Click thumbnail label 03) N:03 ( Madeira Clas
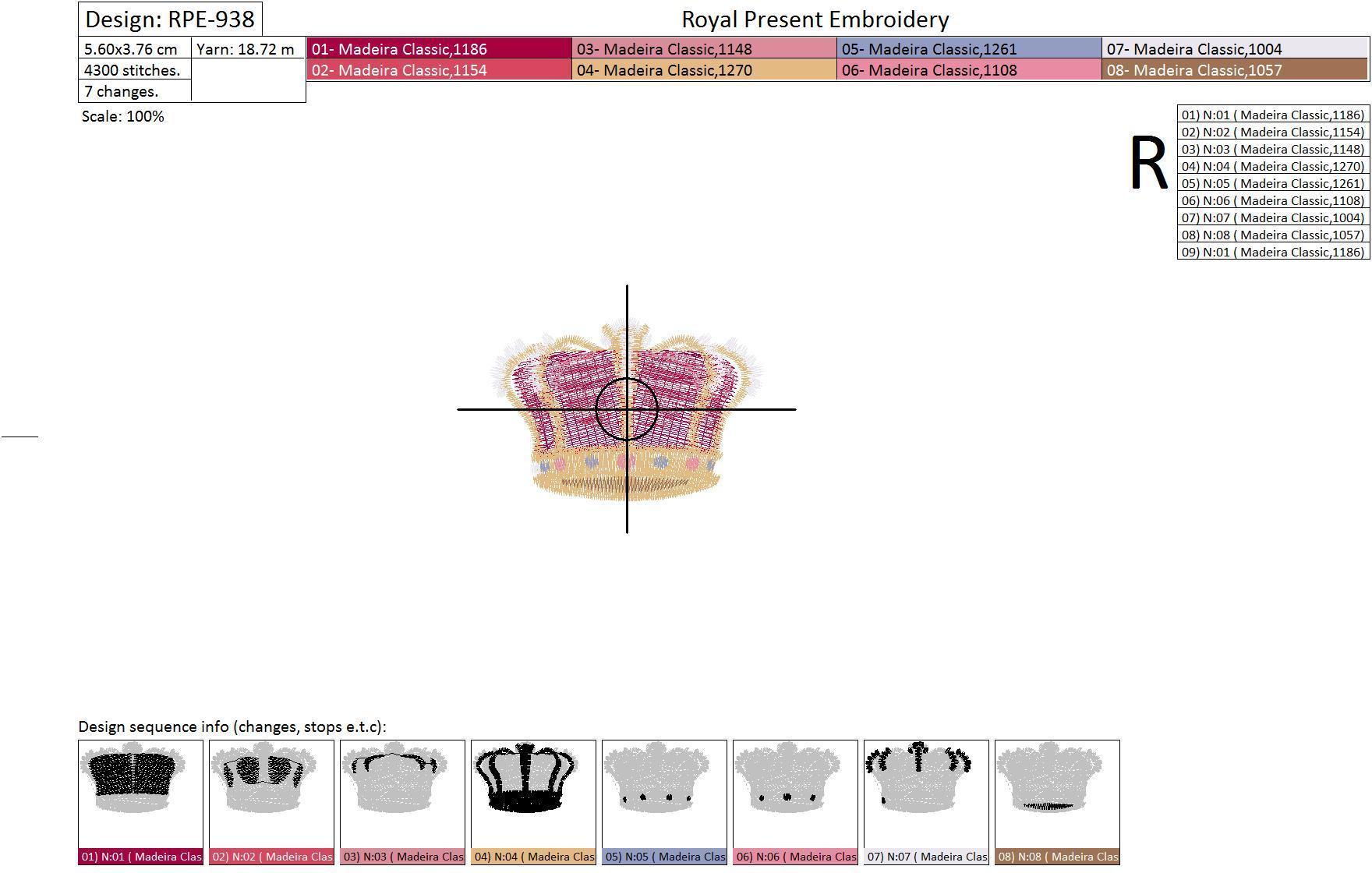 pos(402,857)
